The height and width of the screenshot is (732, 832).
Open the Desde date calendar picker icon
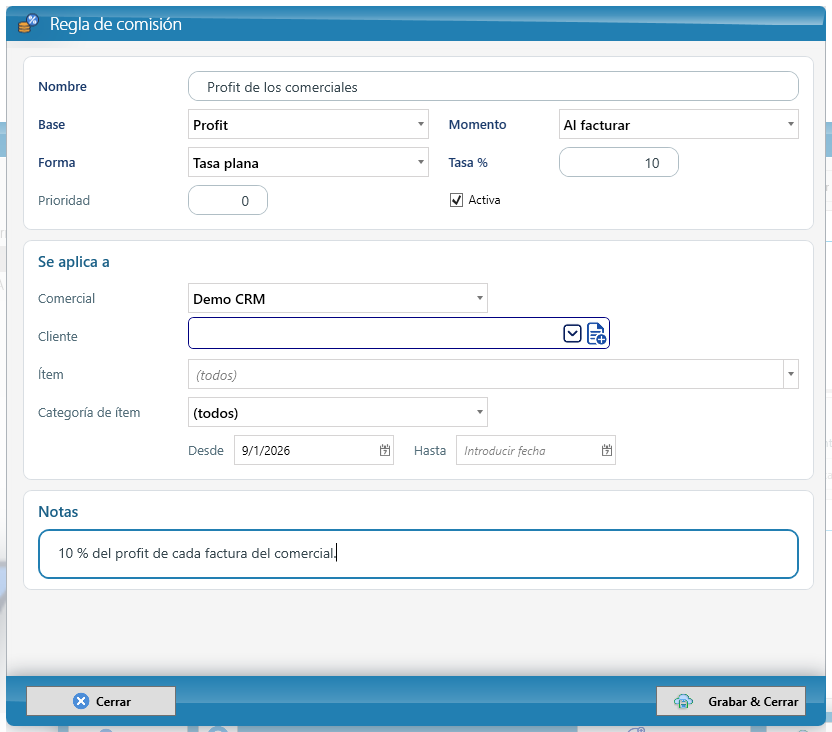coord(385,450)
